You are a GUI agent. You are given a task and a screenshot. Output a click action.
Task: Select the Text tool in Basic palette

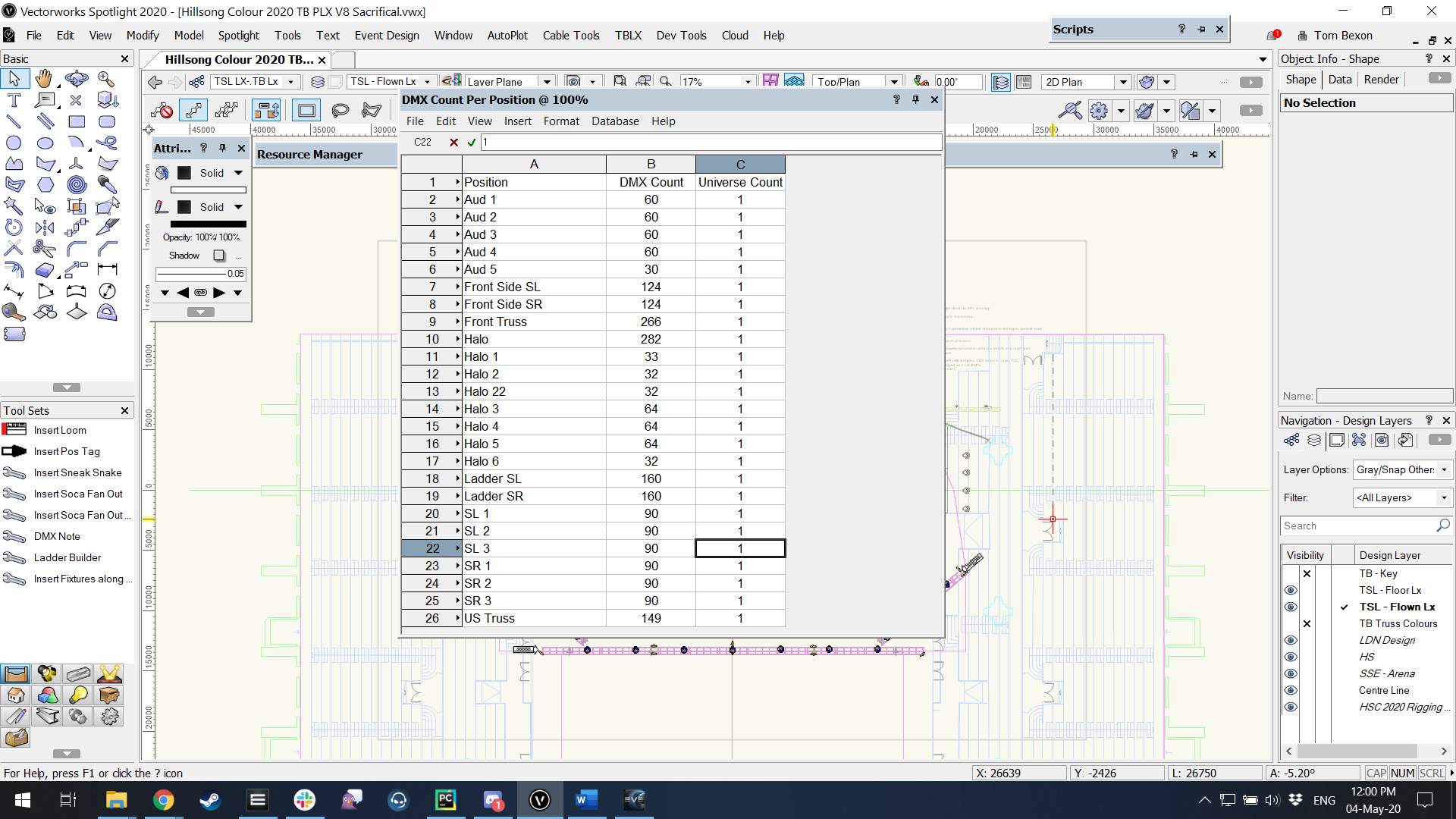coord(14,100)
